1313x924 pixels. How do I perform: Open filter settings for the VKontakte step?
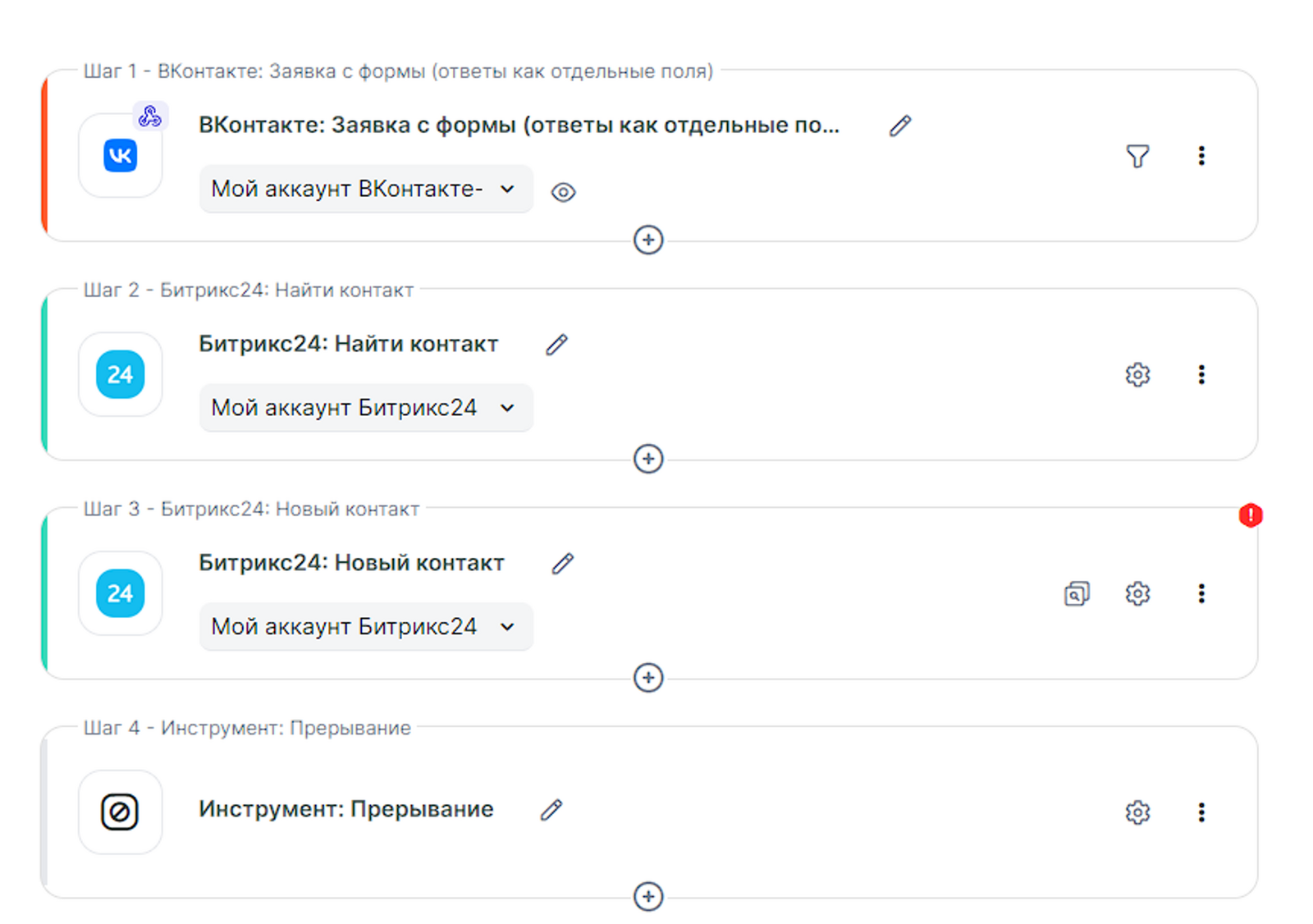1137,156
